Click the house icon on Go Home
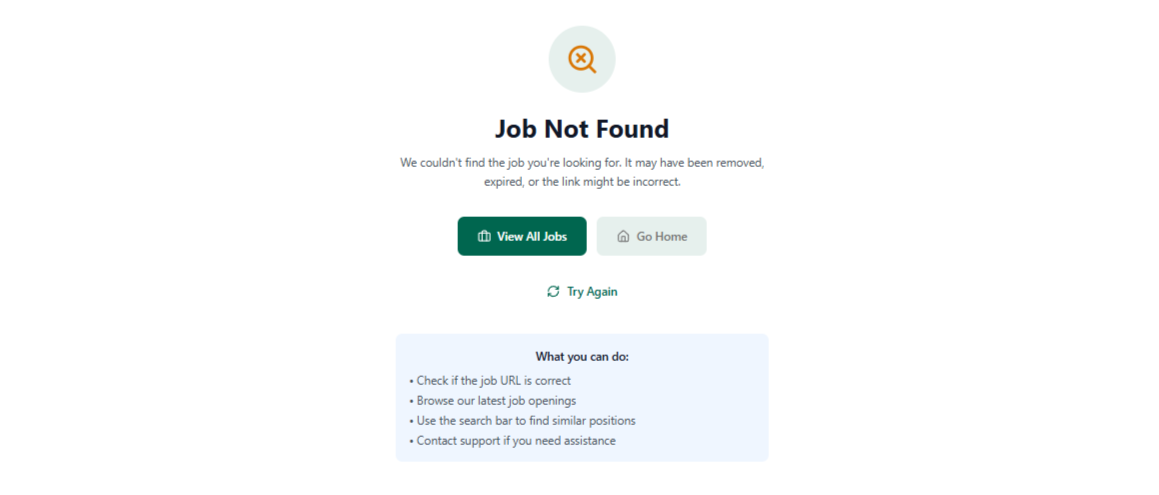The height and width of the screenshot is (495, 1159). tap(623, 237)
